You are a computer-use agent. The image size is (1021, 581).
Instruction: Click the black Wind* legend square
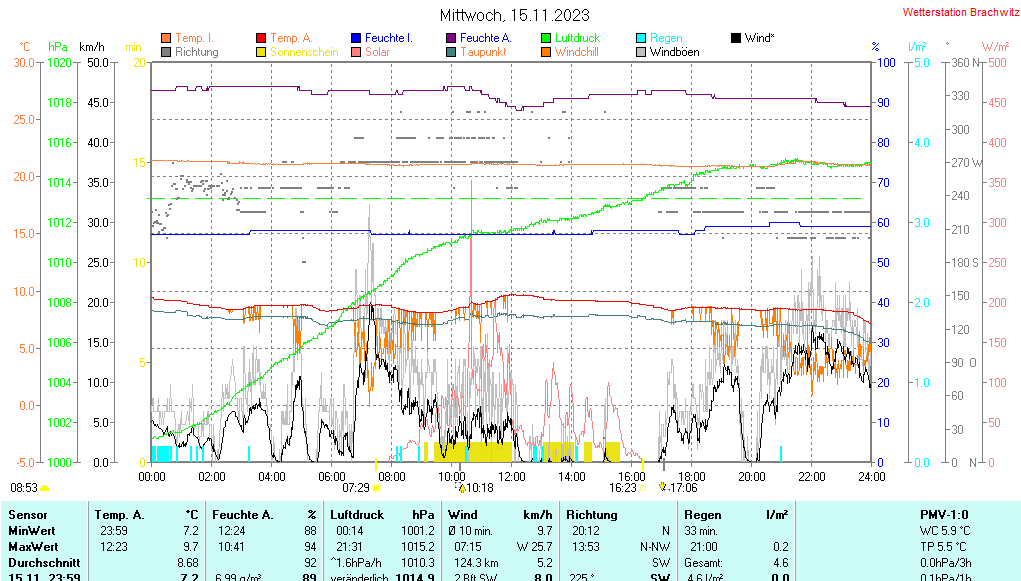[736, 38]
